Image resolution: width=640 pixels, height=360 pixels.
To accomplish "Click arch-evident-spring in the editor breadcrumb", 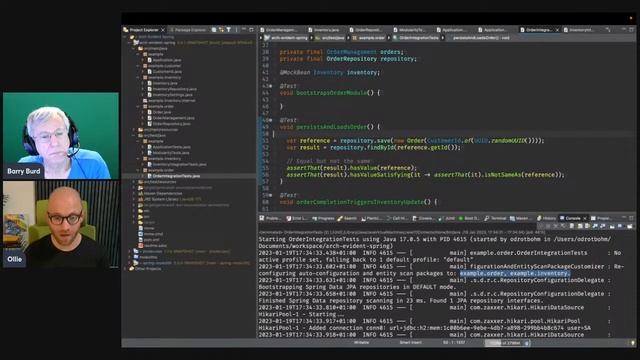I will (x=286, y=38).
